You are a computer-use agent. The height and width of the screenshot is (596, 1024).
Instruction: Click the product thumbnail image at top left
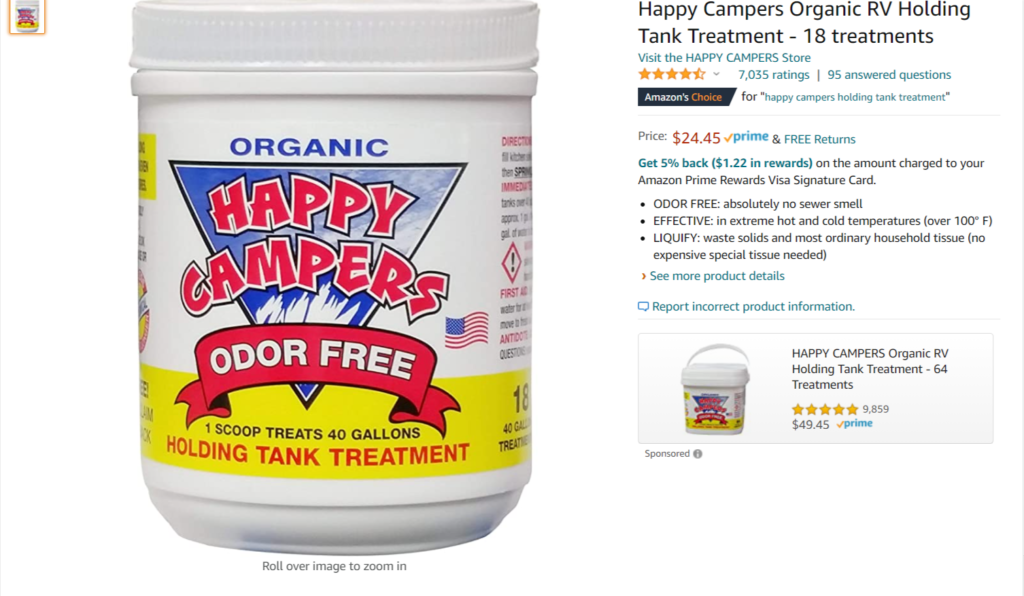click(x=27, y=16)
